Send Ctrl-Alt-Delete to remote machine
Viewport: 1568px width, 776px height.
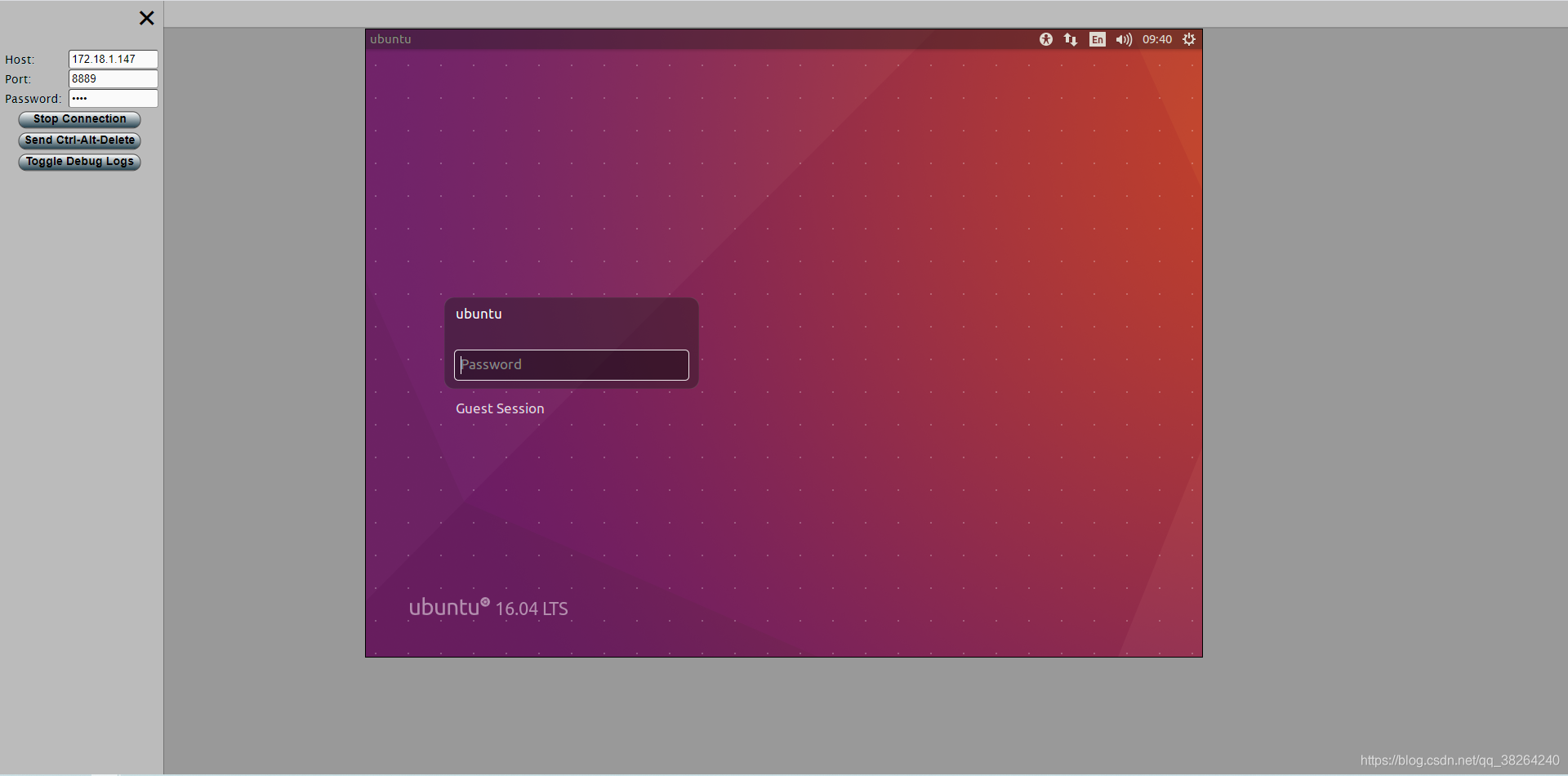tap(79, 140)
